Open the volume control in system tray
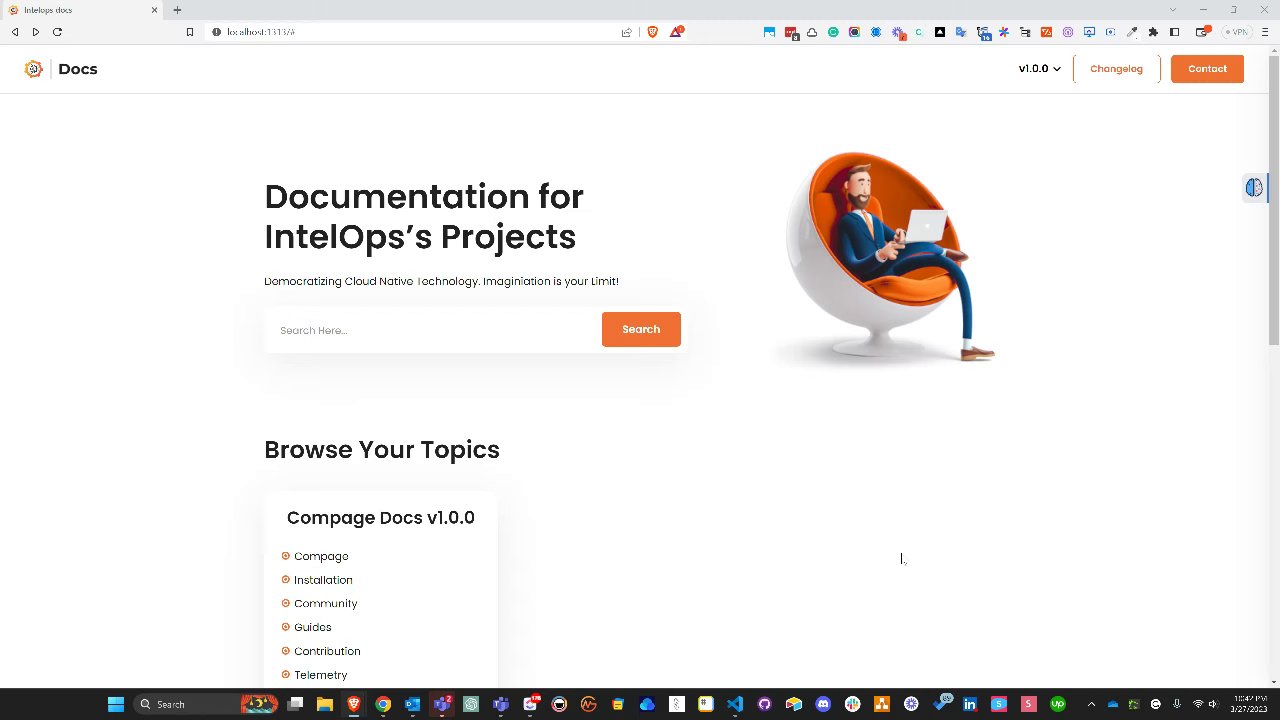Image resolution: width=1280 pixels, height=720 pixels. tap(1213, 704)
